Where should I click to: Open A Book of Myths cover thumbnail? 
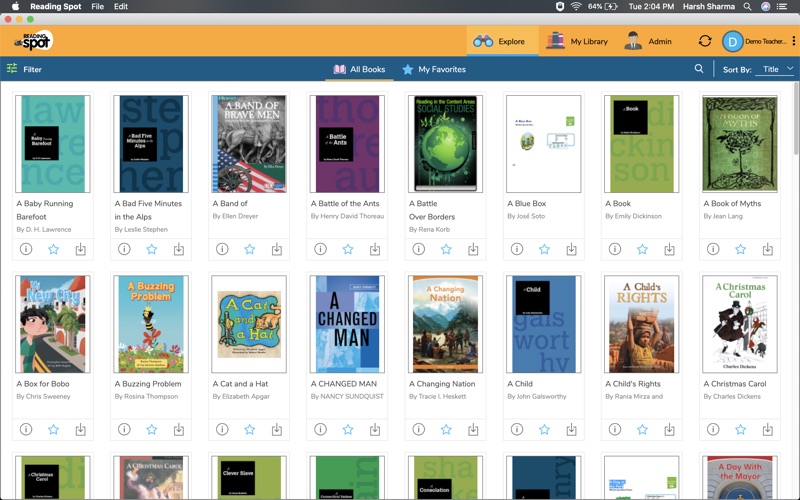(x=740, y=144)
